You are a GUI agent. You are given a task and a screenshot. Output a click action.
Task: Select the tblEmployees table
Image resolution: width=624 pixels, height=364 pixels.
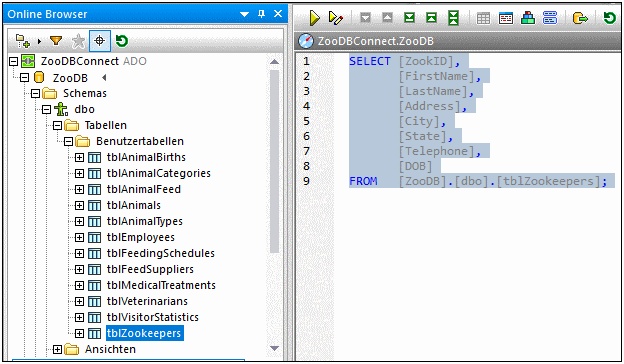coord(140,237)
